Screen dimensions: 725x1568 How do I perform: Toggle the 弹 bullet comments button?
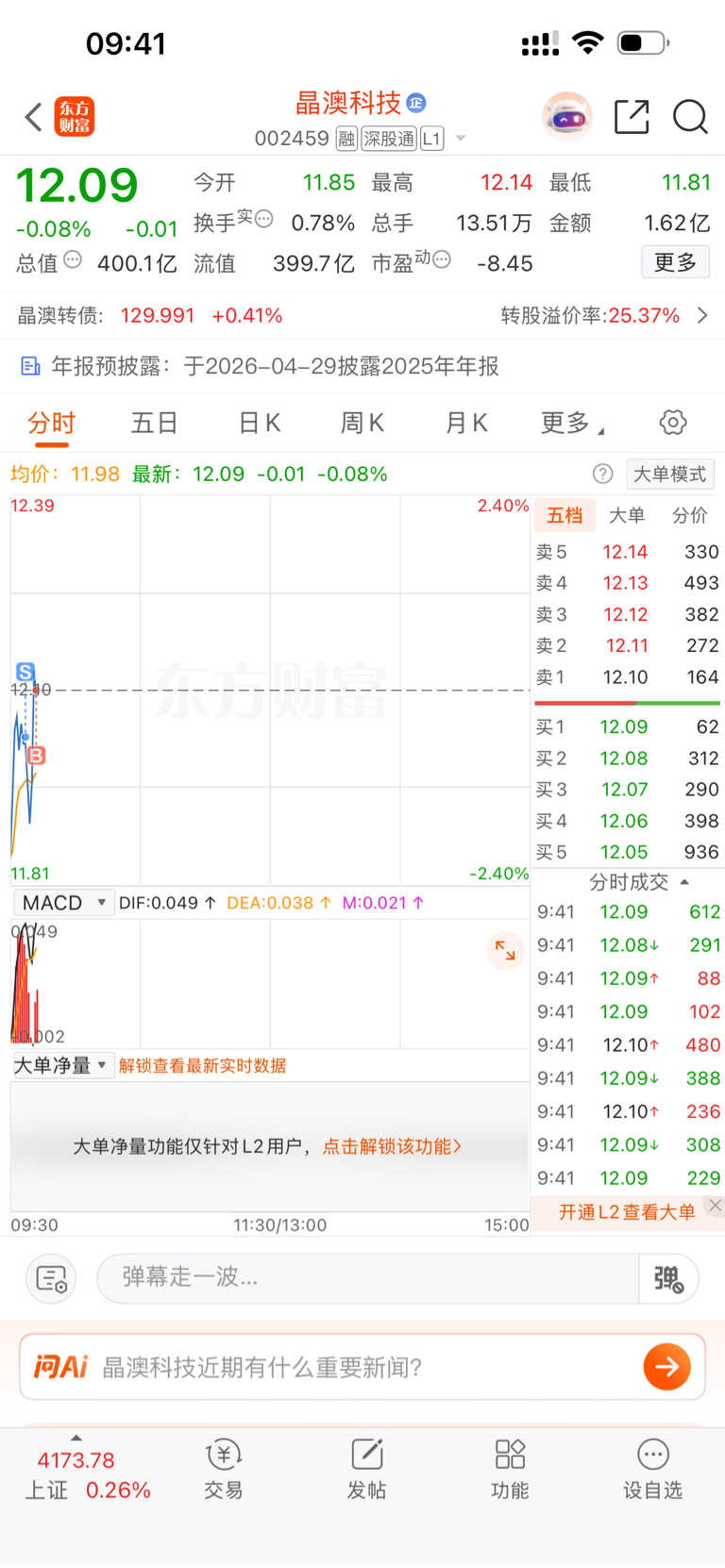click(x=668, y=1278)
